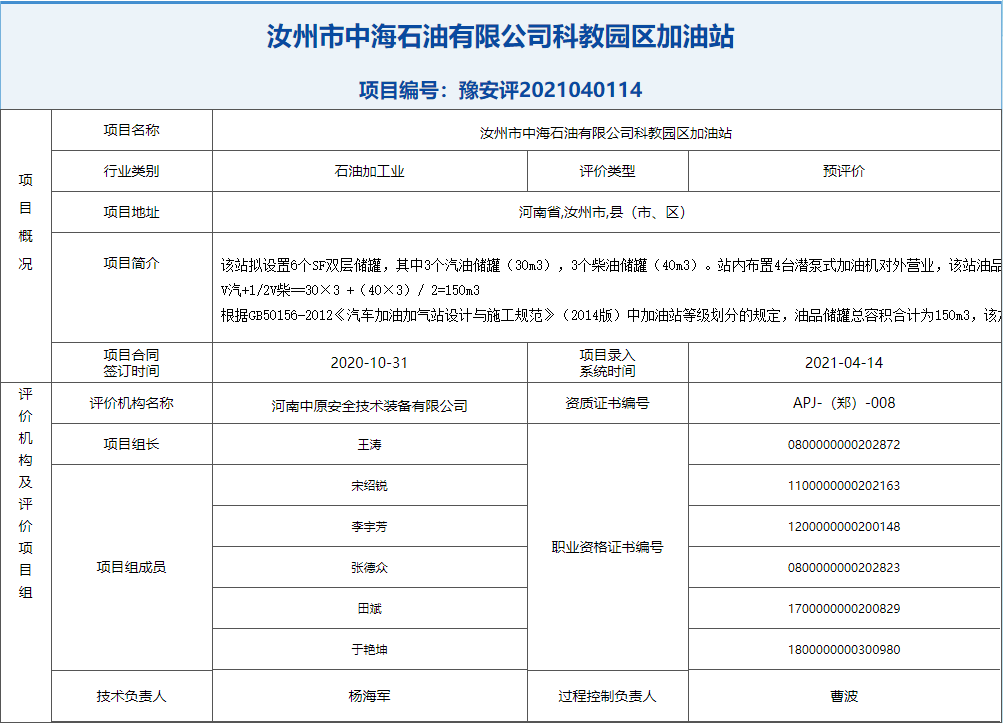Viewport: 1003px width, 723px height.
Task: Click the 项目名称 label cell
Action: [132, 130]
